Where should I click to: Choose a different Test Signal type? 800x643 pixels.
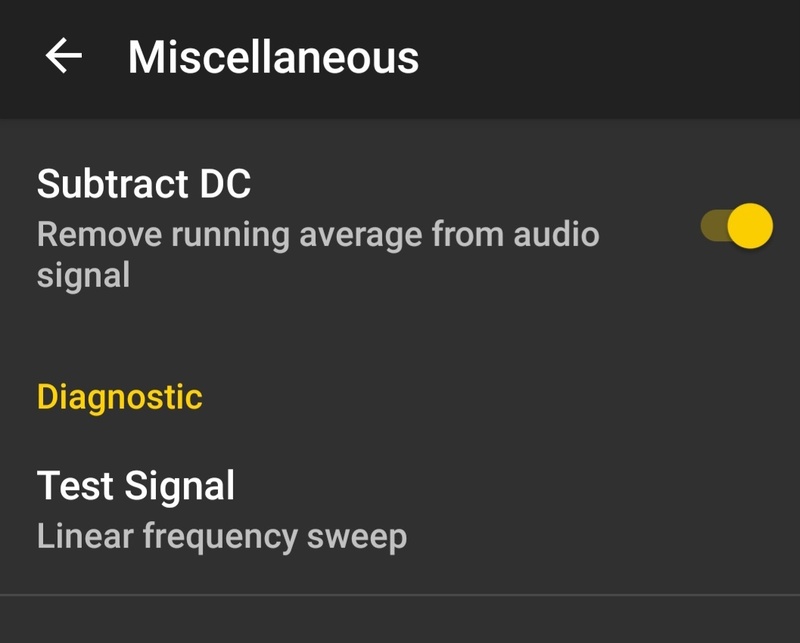[220, 510]
